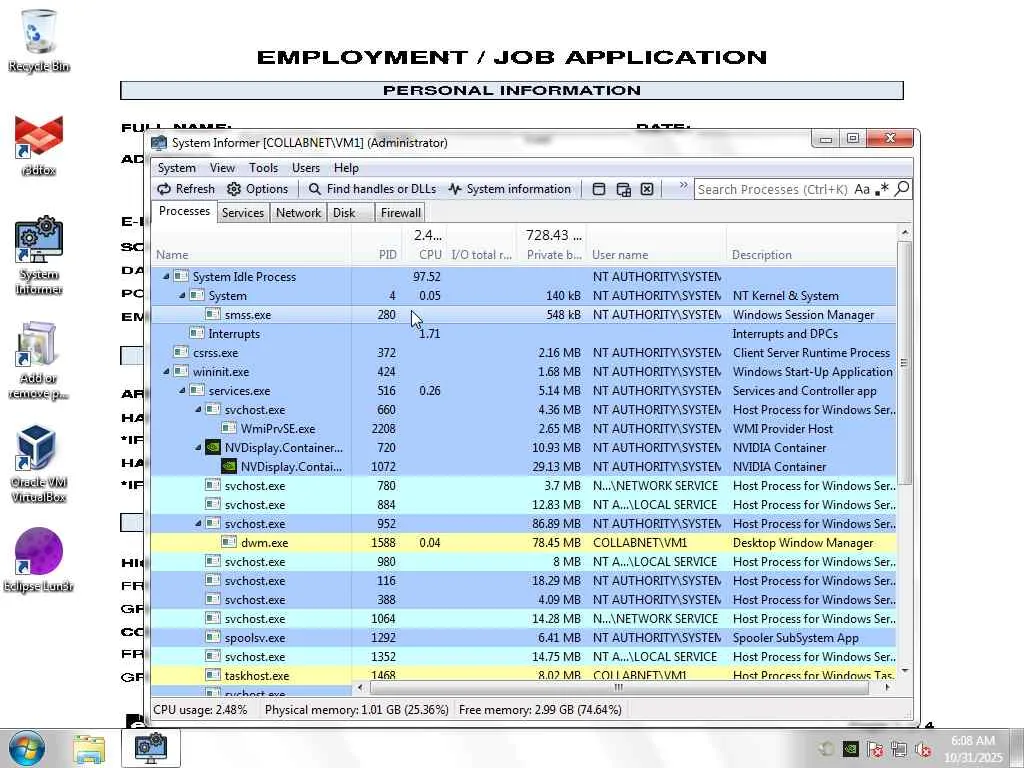Click the Refresh toolbar button
The width and height of the screenshot is (1024, 768).
click(186, 189)
